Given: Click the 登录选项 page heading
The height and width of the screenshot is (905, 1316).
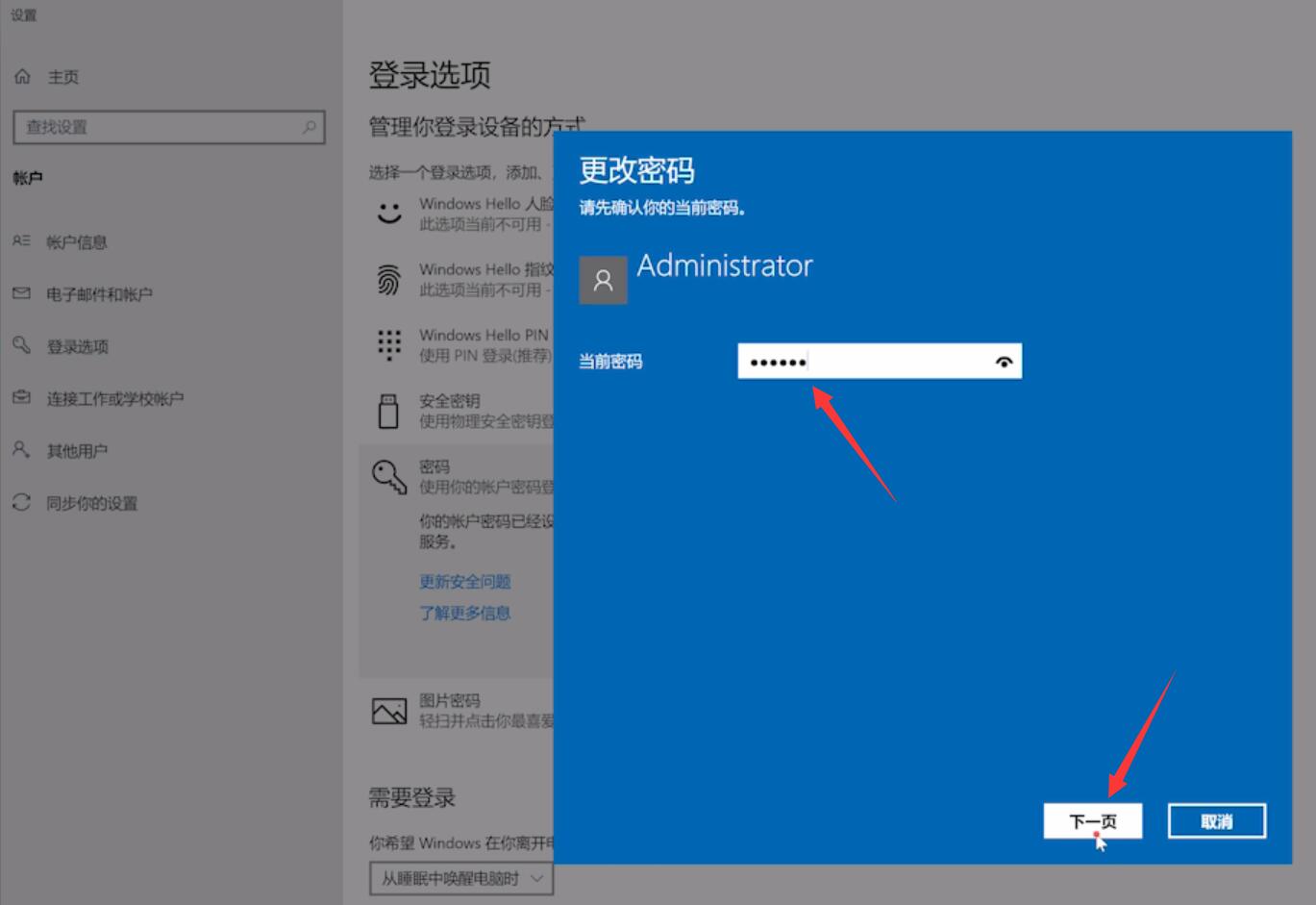Looking at the screenshot, I should (430, 75).
